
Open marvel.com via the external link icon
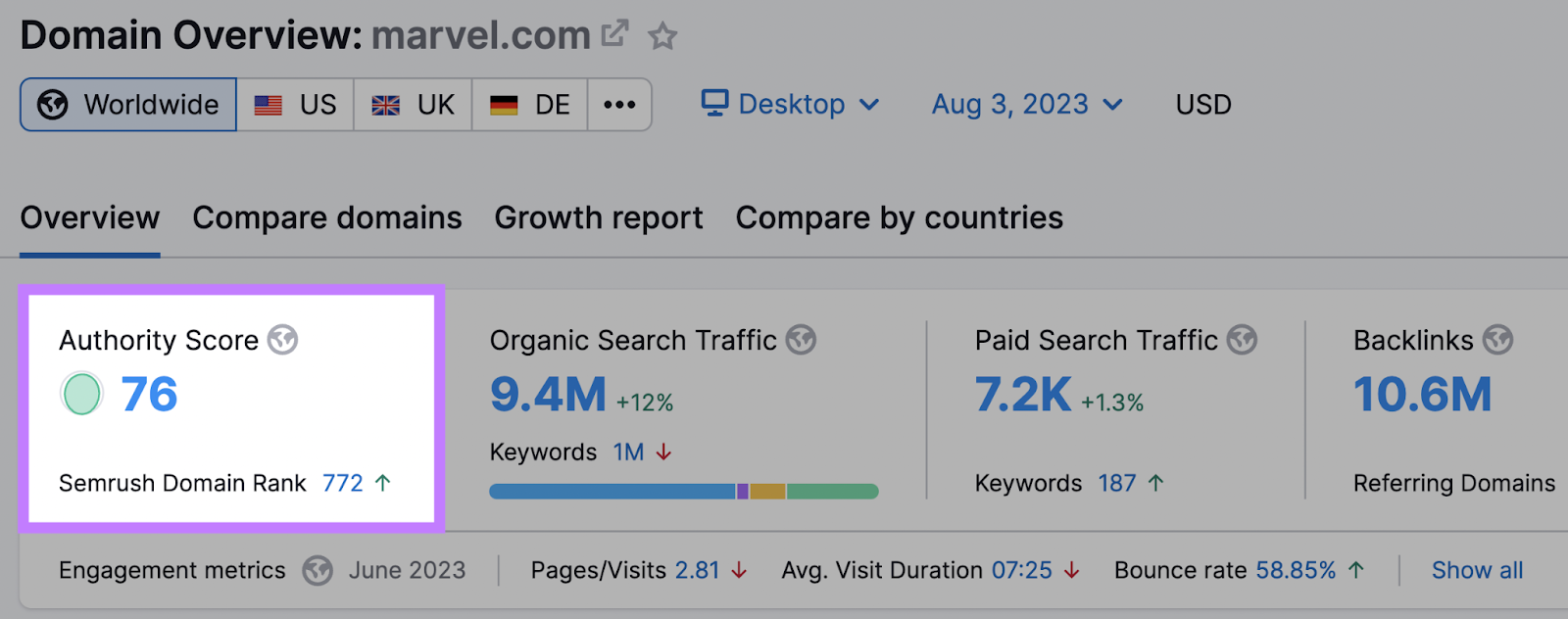(x=615, y=32)
